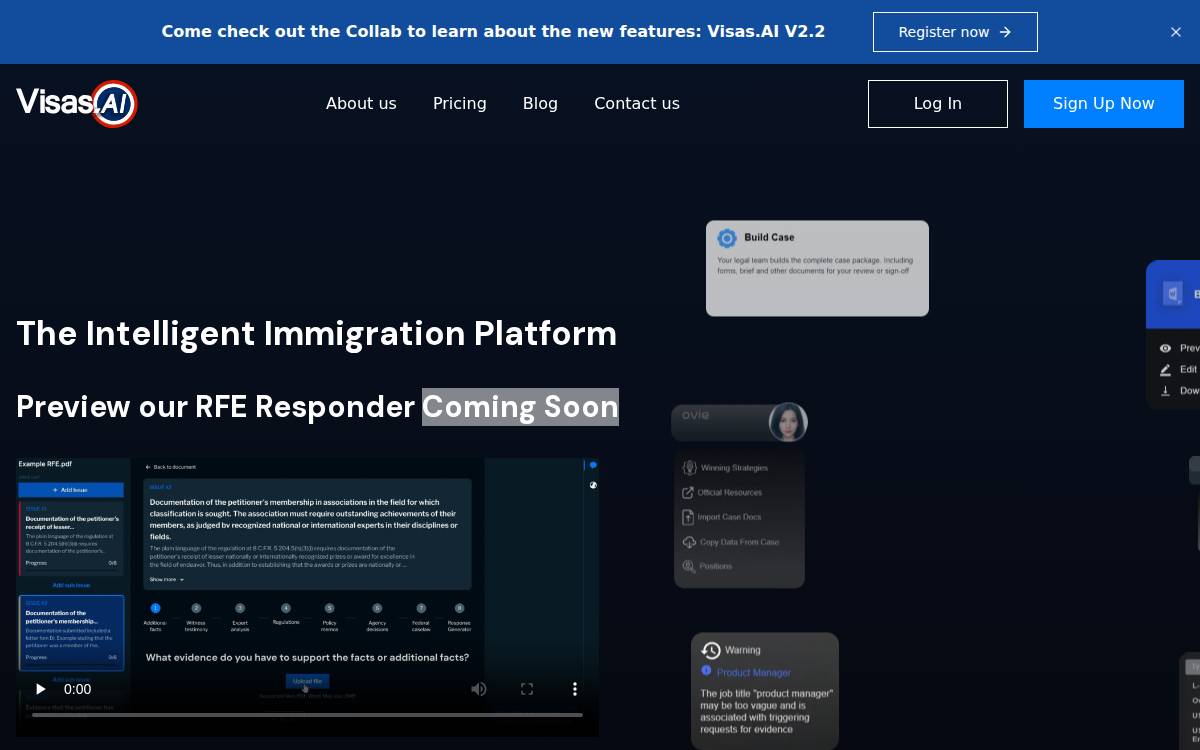Click the Edit pencil icon
1200x750 pixels.
(x=1165, y=369)
